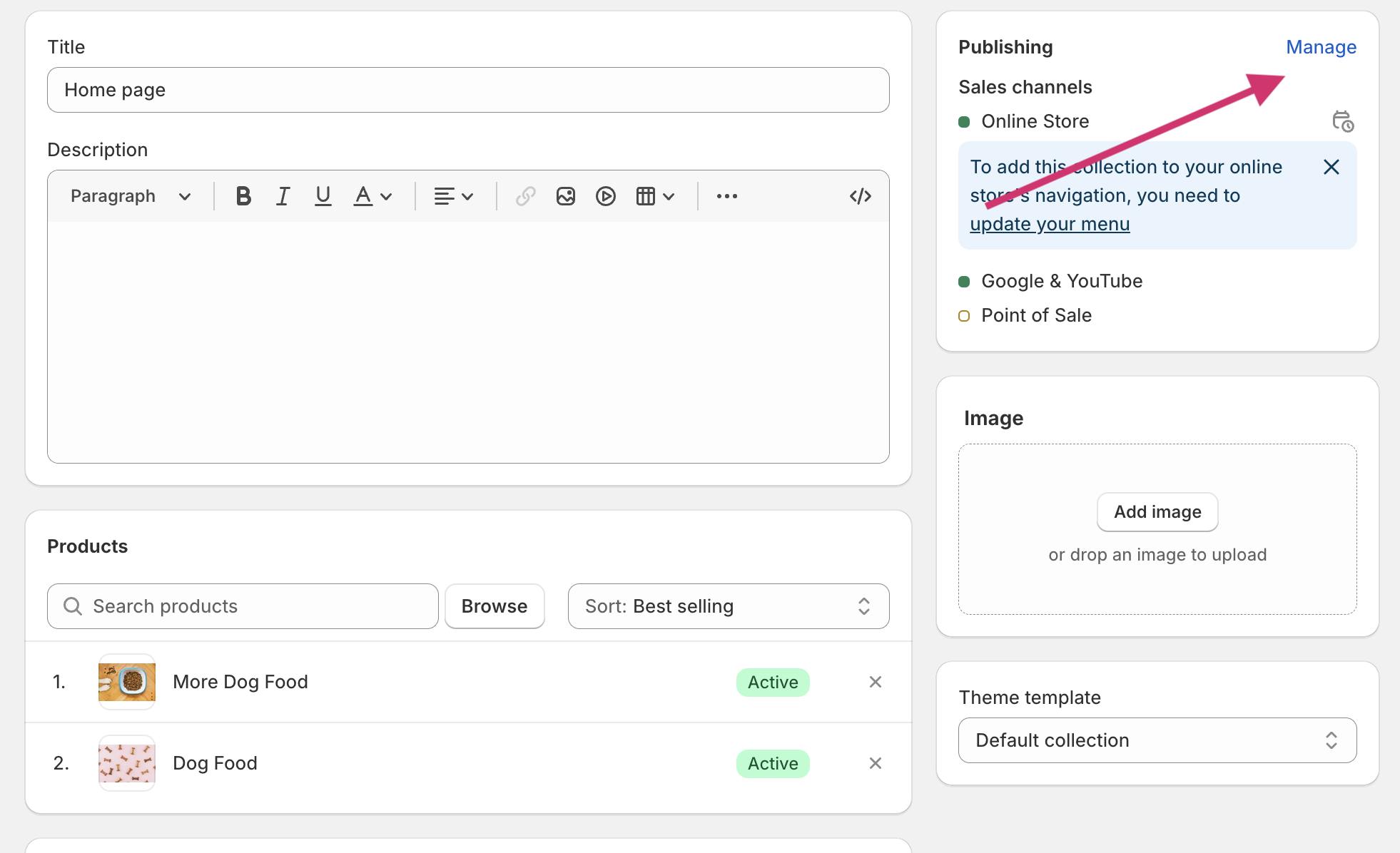Click the insert image icon
Screen dimensions: 1400x853
pyautogui.click(x=566, y=196)
